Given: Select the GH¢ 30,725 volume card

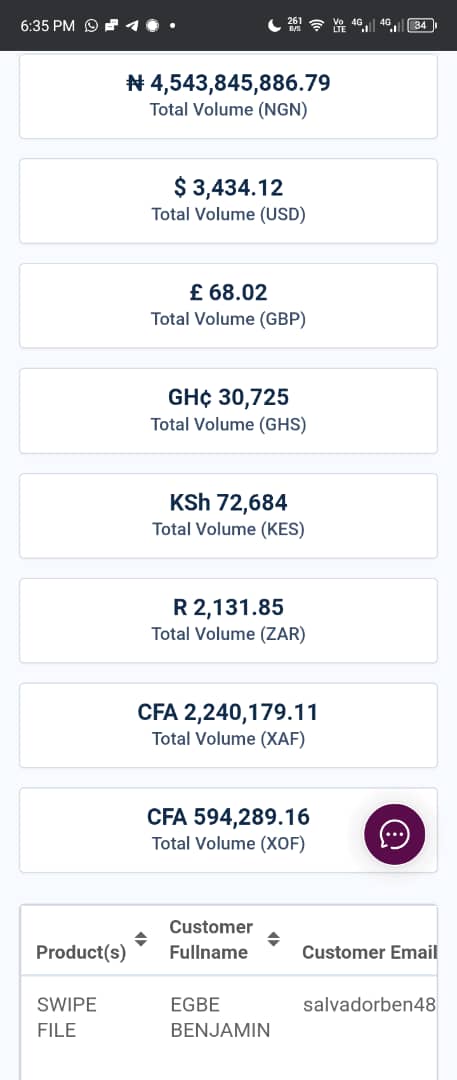Looking at the screenshot, I should (228, 411).
